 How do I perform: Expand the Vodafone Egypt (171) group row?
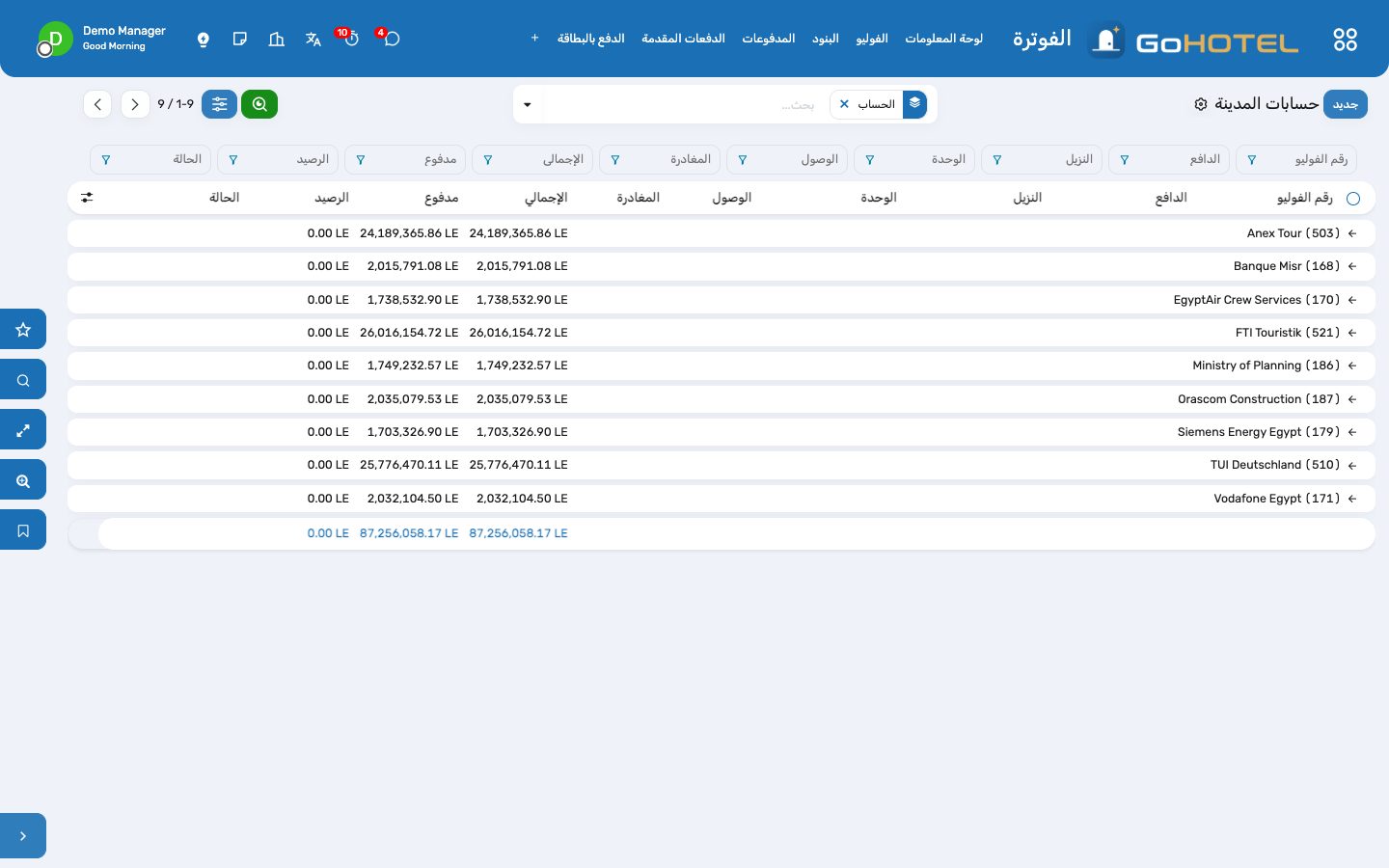click(x=721, y=499)
